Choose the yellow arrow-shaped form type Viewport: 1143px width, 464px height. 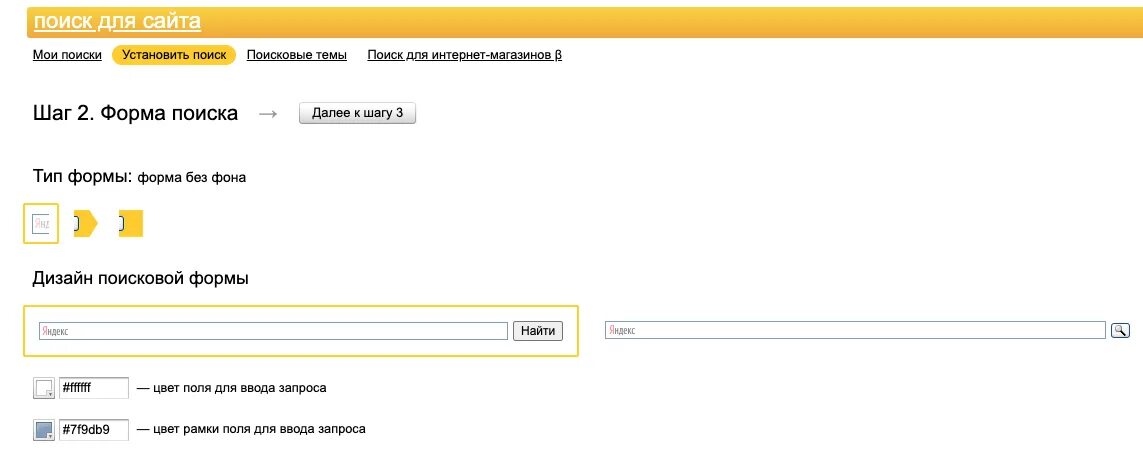click(85, 224)
